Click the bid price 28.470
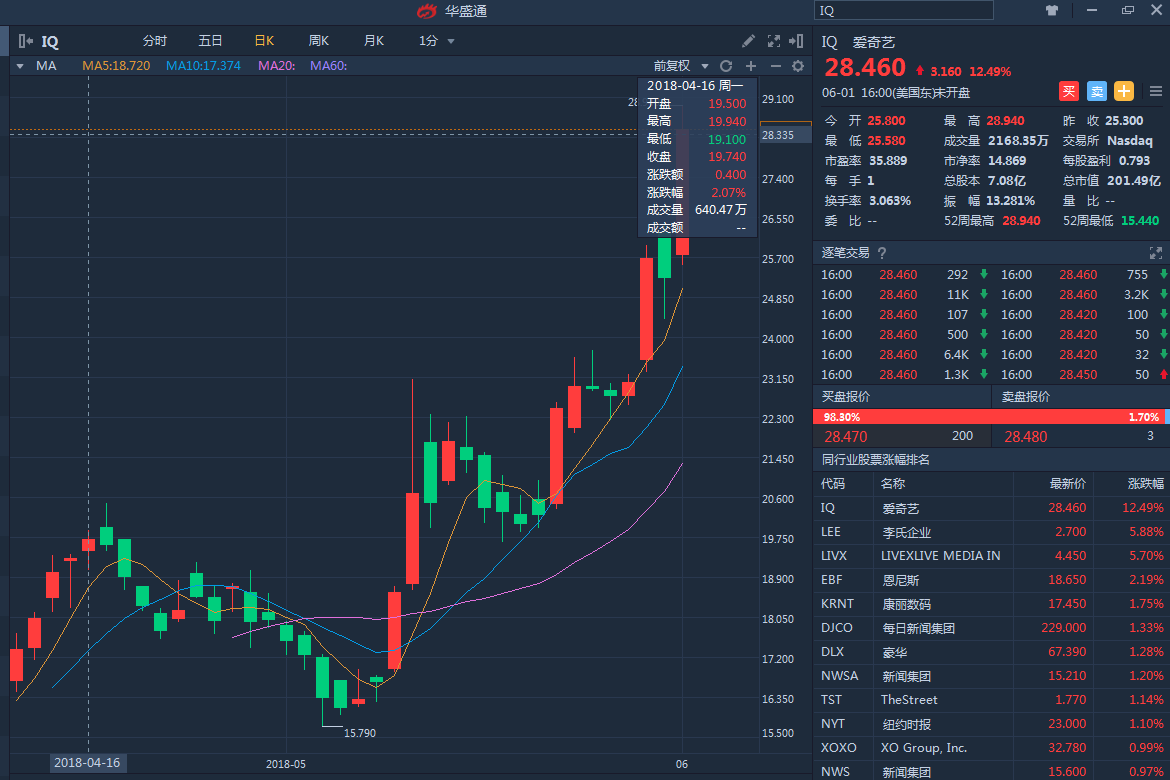1170x780 pixels. (x=845, y=437)
